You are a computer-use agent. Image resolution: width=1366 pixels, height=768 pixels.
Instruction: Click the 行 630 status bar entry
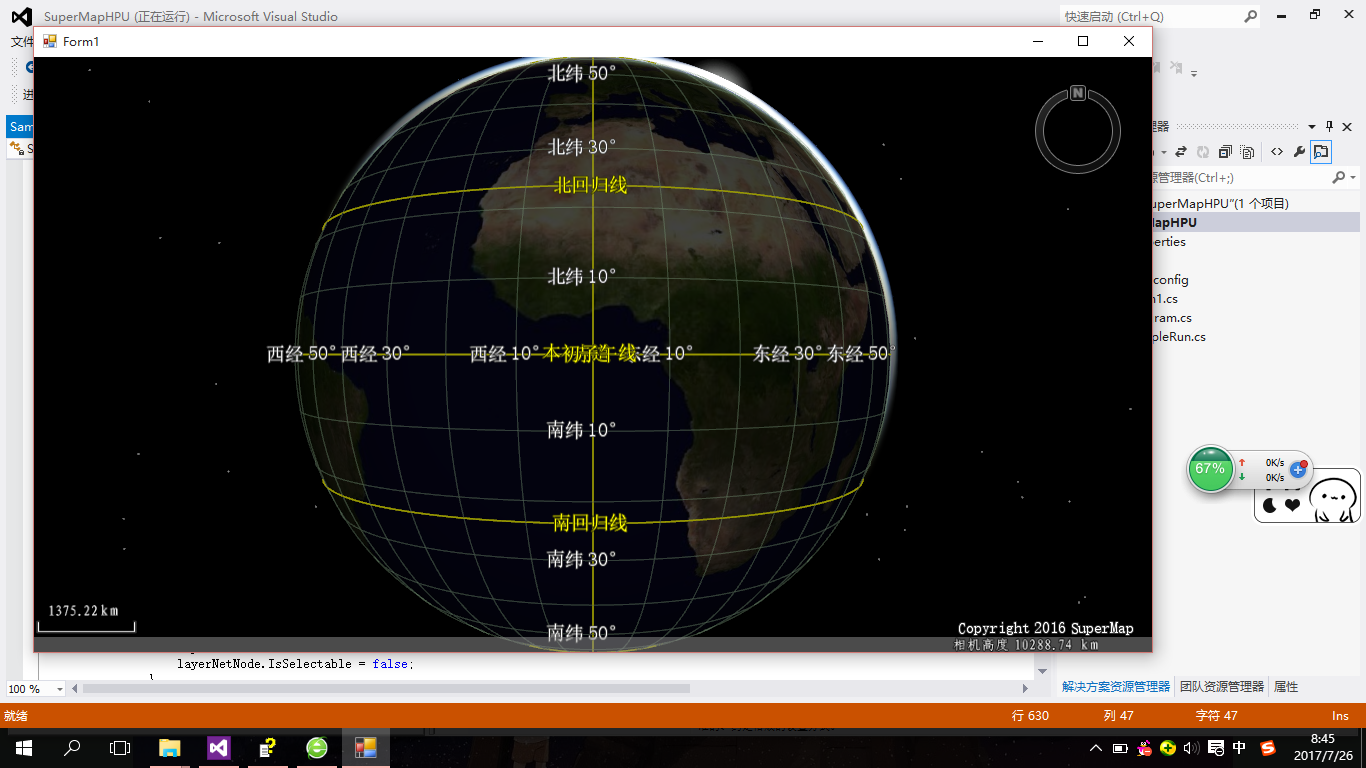tap(1031, 715)
